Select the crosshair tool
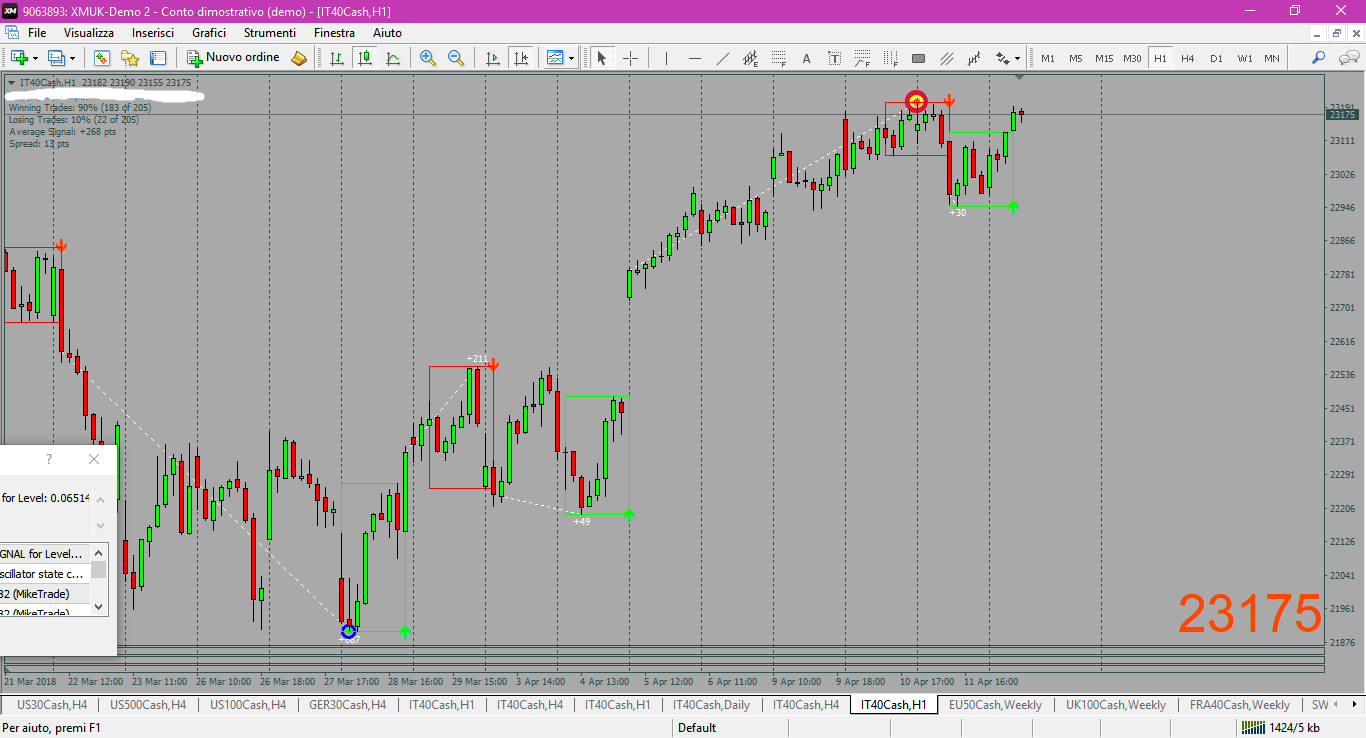Viewport: 1366px width, 738px height. click(x=630, y=58)
